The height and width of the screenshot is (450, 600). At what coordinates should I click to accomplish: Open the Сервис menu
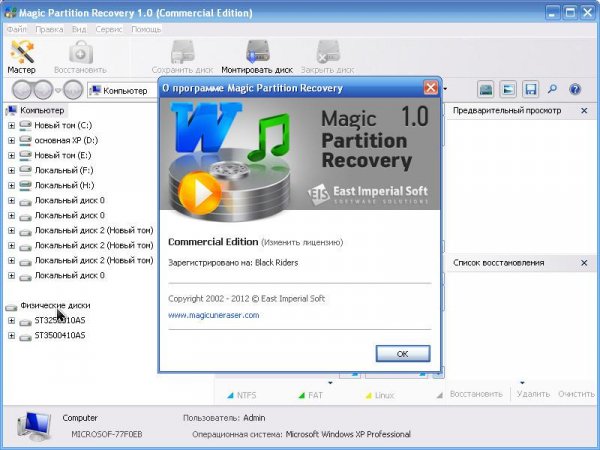[109, 29]
